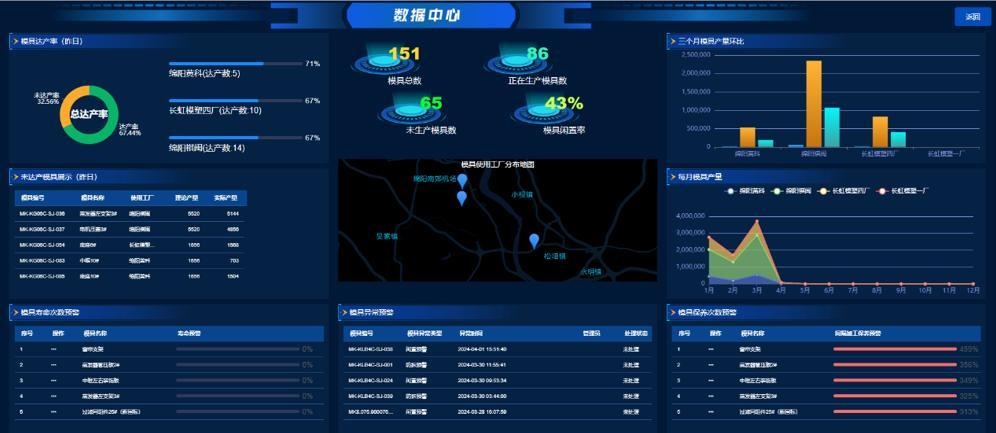Click arrow icon beside 每月模具产量 panel title
Screen dimensions: 996x433
672,177
